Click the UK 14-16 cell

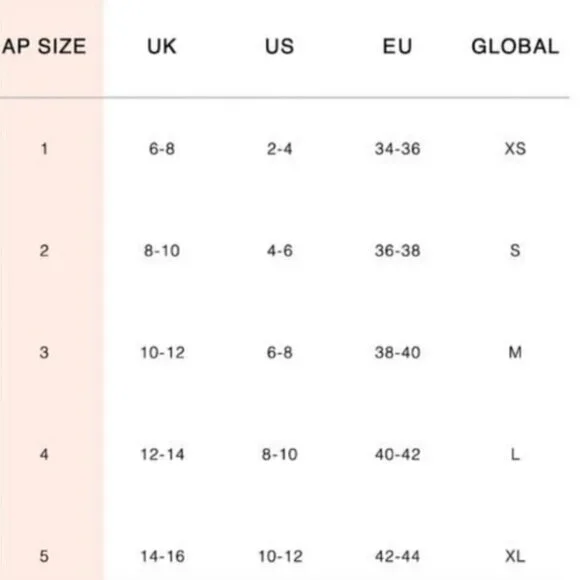click(x=162, y=556)
